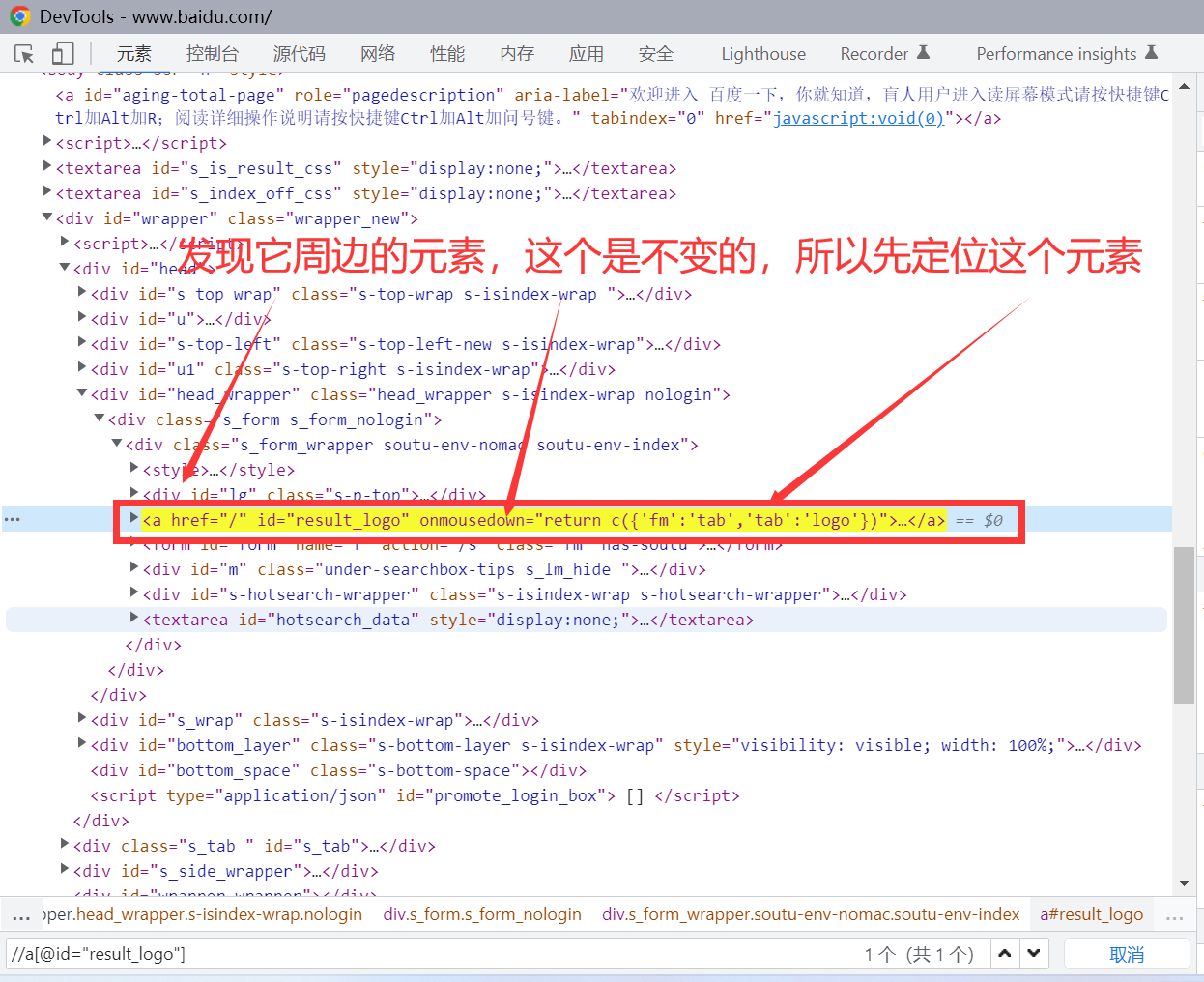This screenshot has height=982, width=1204.
Task: Select the aging-total-page anchor row
Action: click(612, 106)
